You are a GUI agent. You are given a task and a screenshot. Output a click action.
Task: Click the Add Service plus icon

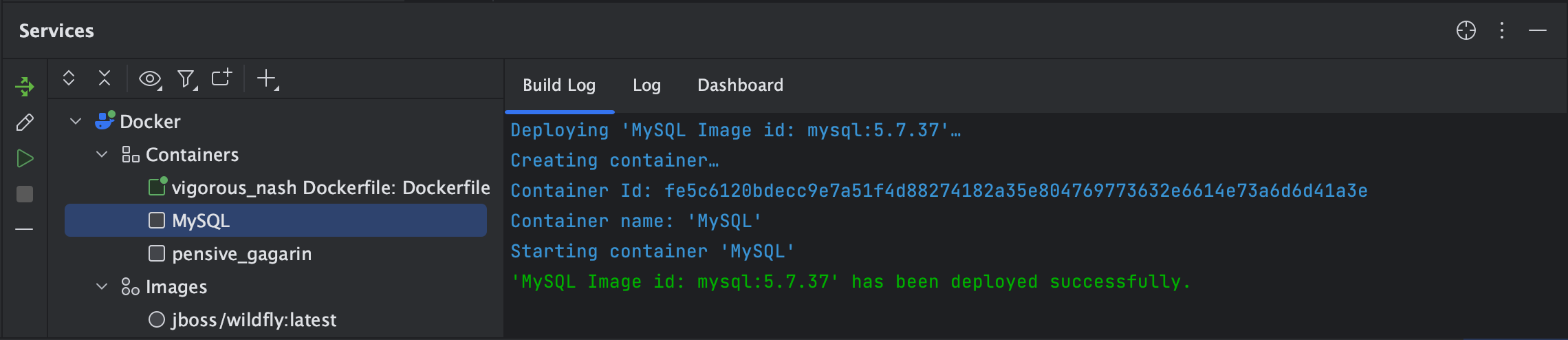(267, 79)
